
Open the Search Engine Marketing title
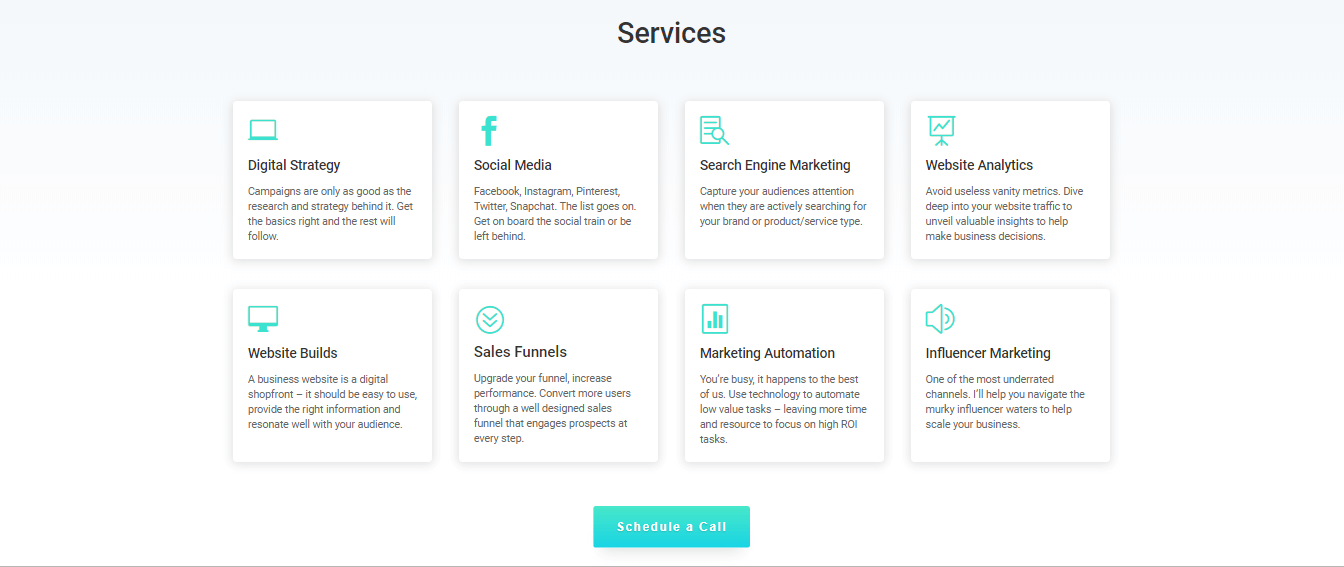coord(775,165)
